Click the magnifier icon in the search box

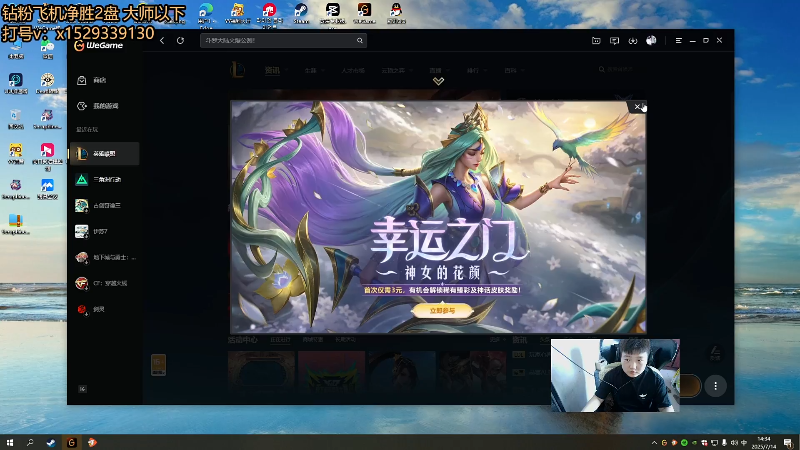click(x=360, y=40)
